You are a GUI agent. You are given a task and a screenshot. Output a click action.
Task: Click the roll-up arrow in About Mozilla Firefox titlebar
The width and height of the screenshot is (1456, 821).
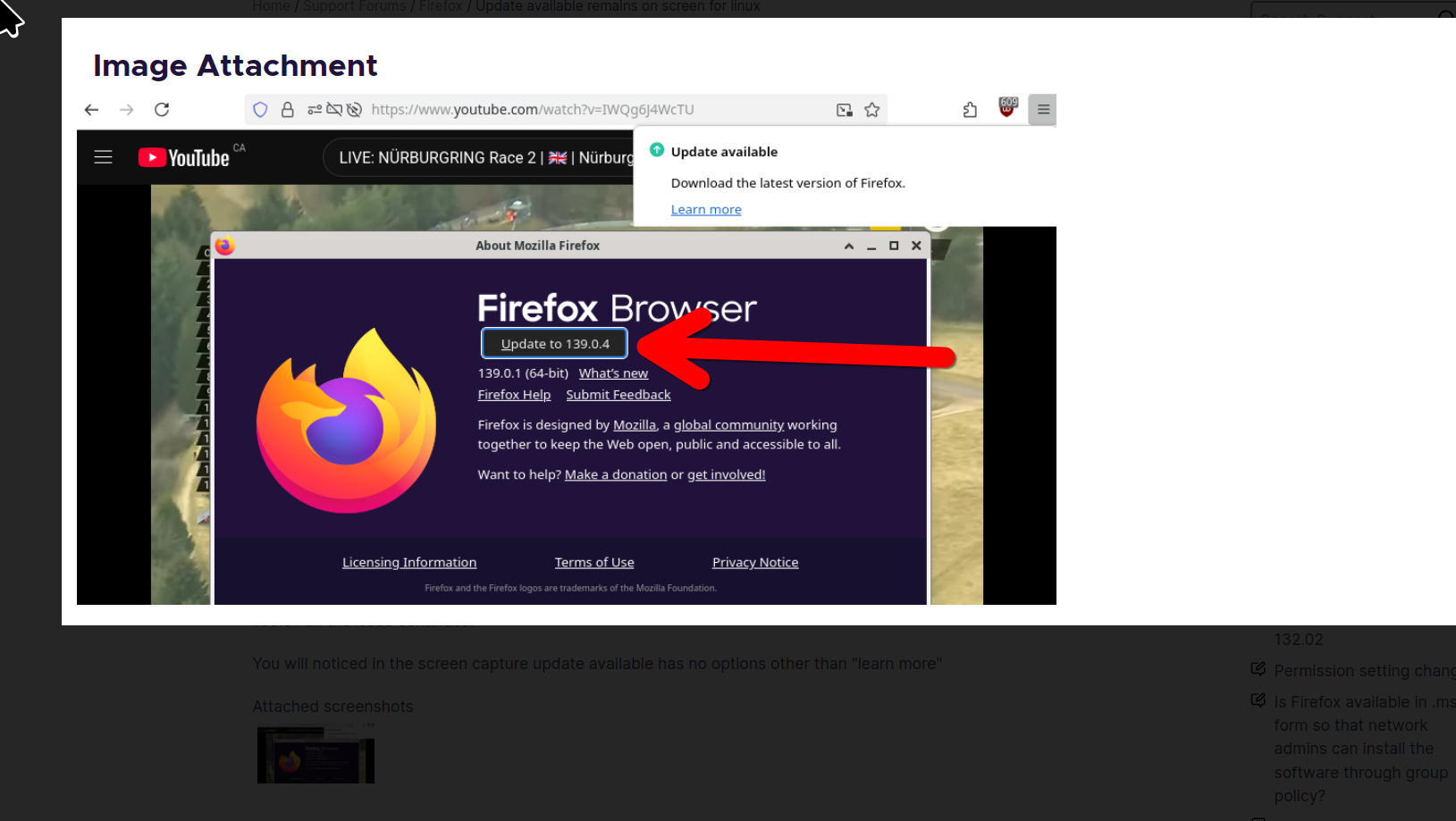(848, 246)
